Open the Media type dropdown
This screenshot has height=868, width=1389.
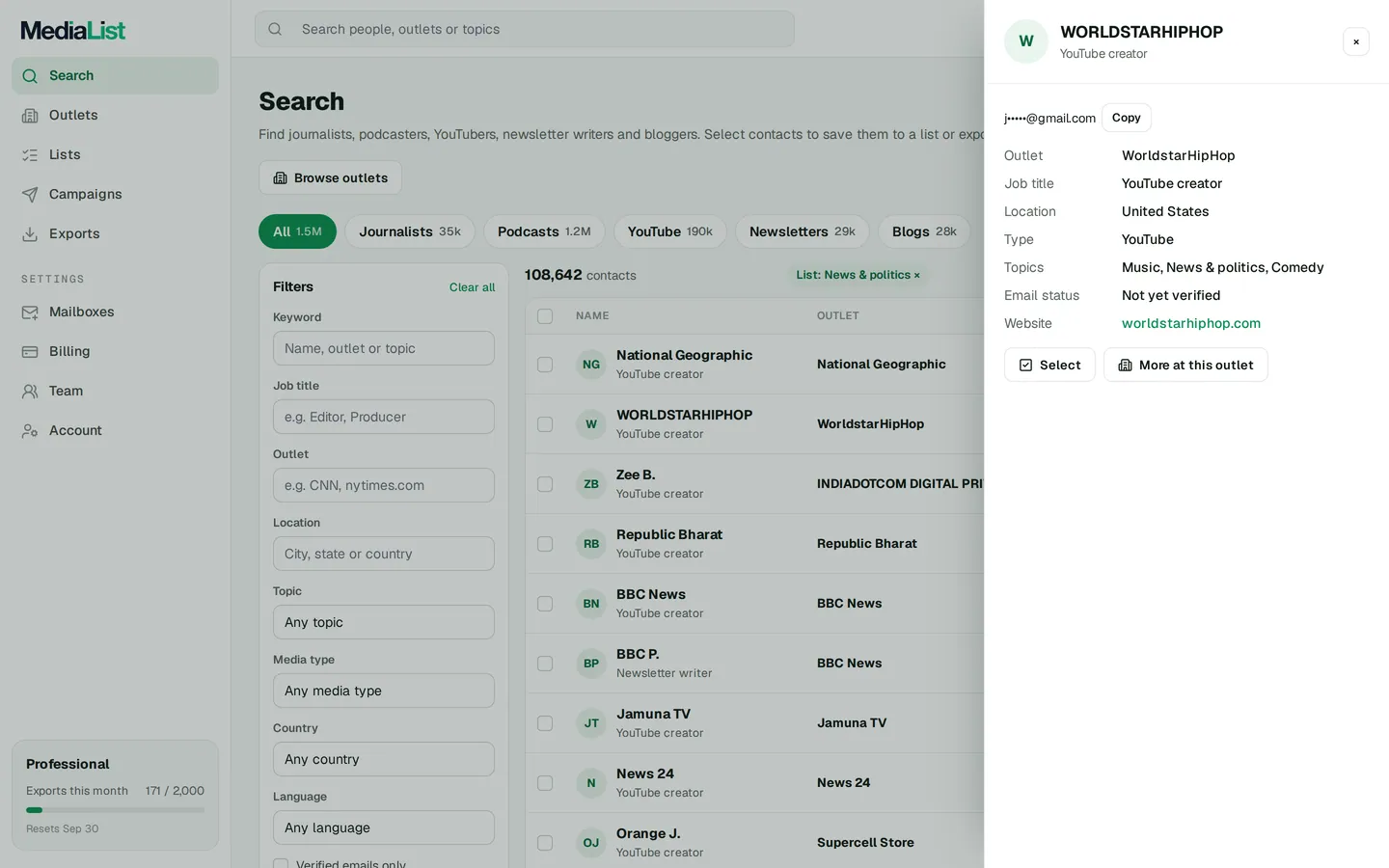384,691
